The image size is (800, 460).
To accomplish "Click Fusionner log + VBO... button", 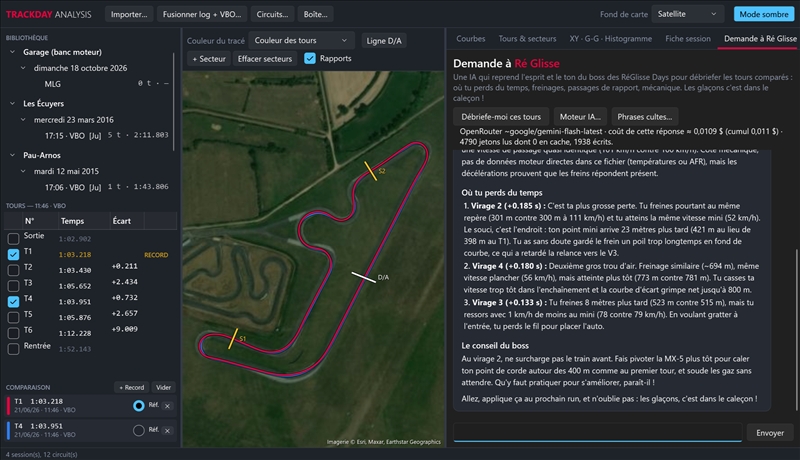I will coord(202,14).
